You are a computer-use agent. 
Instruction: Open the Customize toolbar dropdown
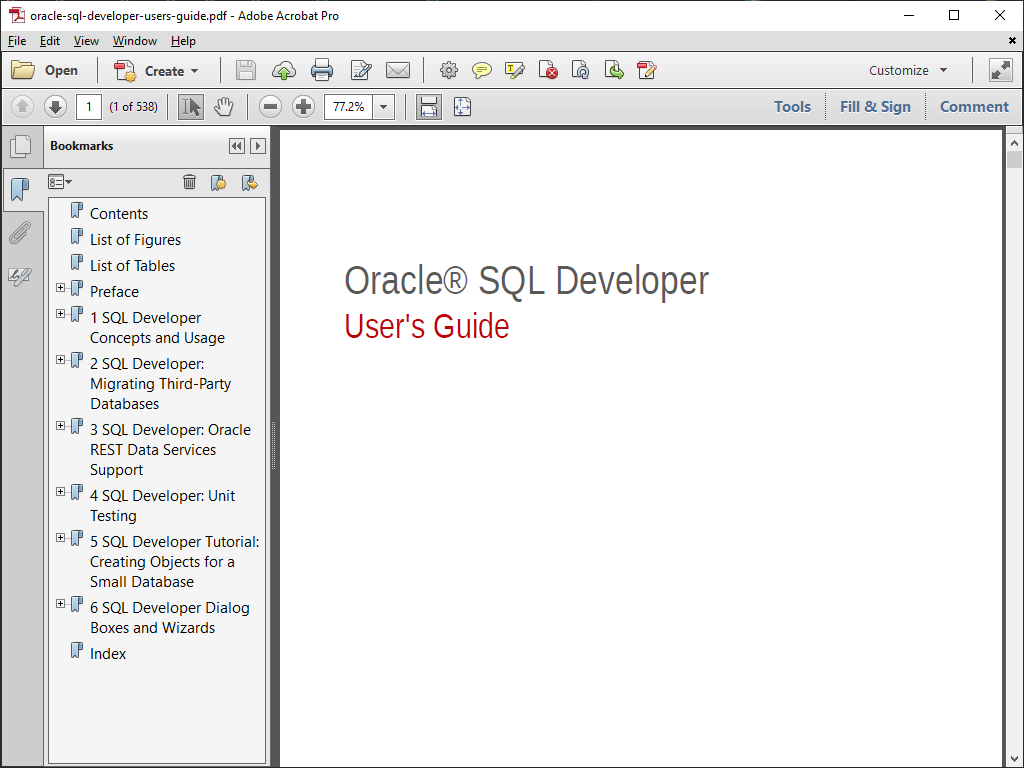(x=943, y=70)
